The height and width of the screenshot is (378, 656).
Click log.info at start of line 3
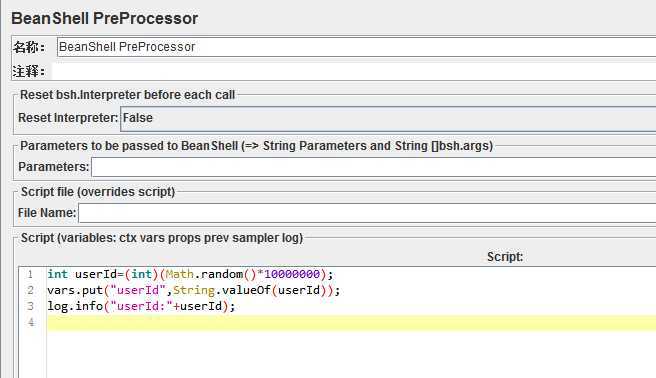click(x=75, y=306)
